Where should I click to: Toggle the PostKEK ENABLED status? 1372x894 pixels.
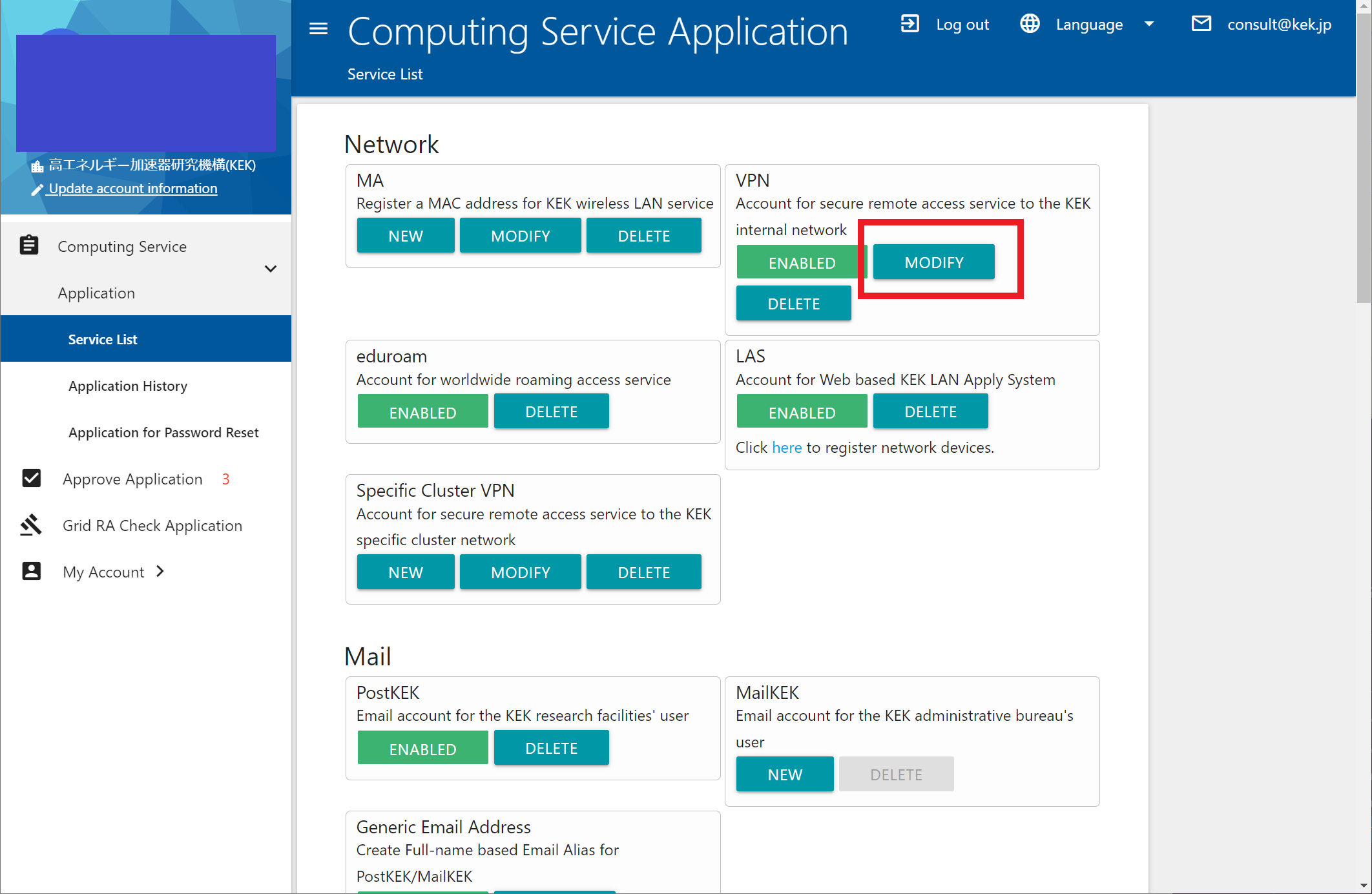click(x=422, y=747)
